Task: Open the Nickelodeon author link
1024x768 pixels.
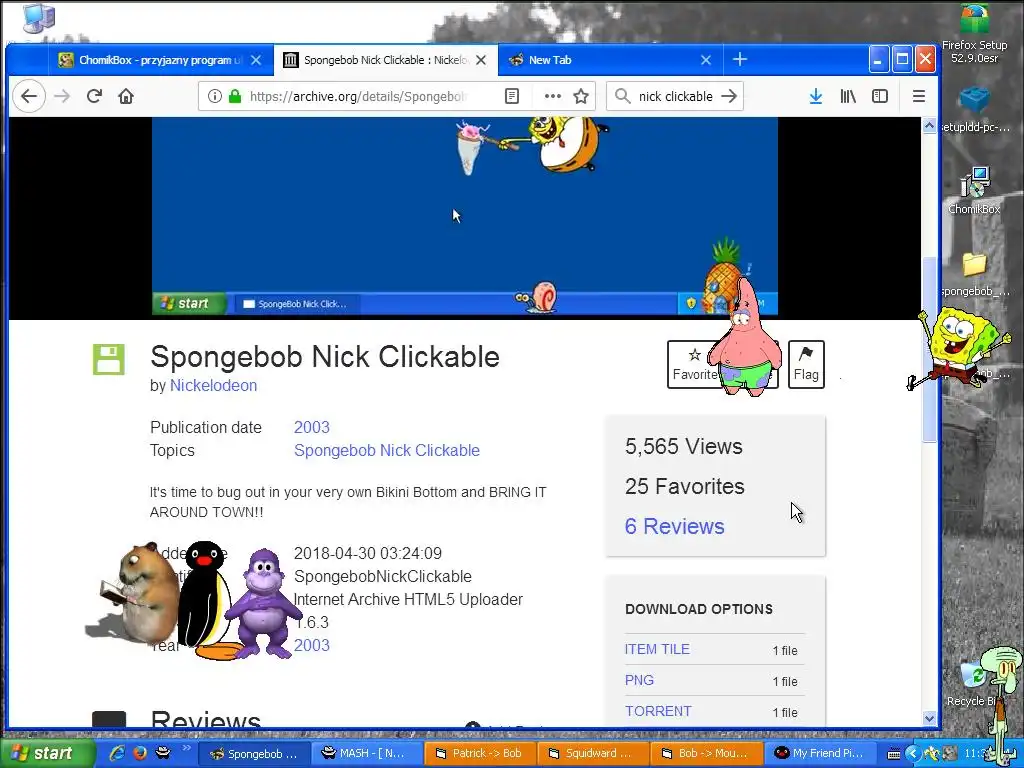Action: tap(214, 385)
